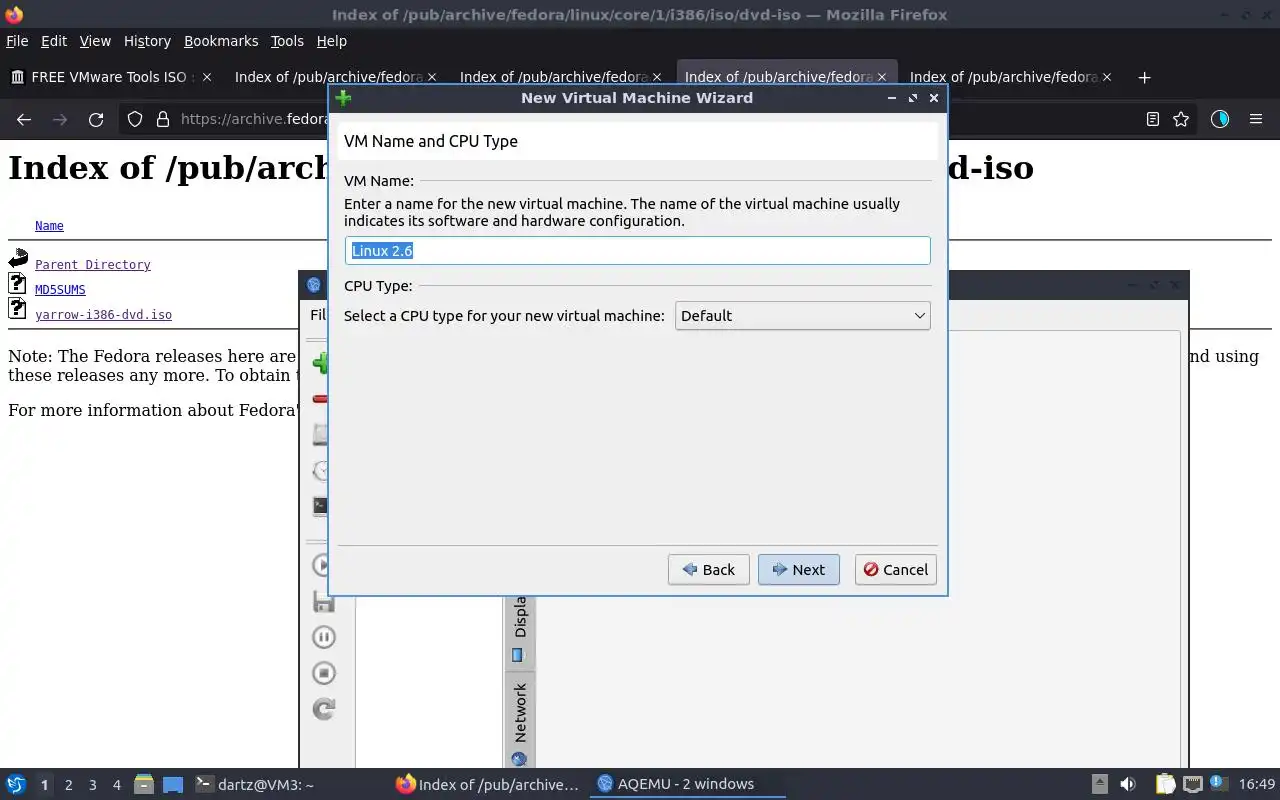Click the Firefox account/sync circle icon
This screenshot has width=1280, height=800.
(x=1219, y=119)
